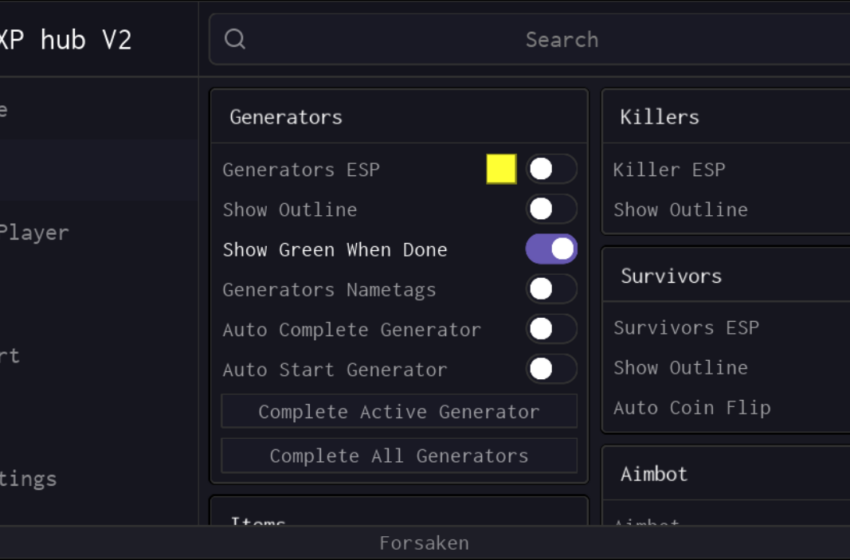Open the sidebar tab ending in 'rt'
850x560 pixels.
point(10,356)
